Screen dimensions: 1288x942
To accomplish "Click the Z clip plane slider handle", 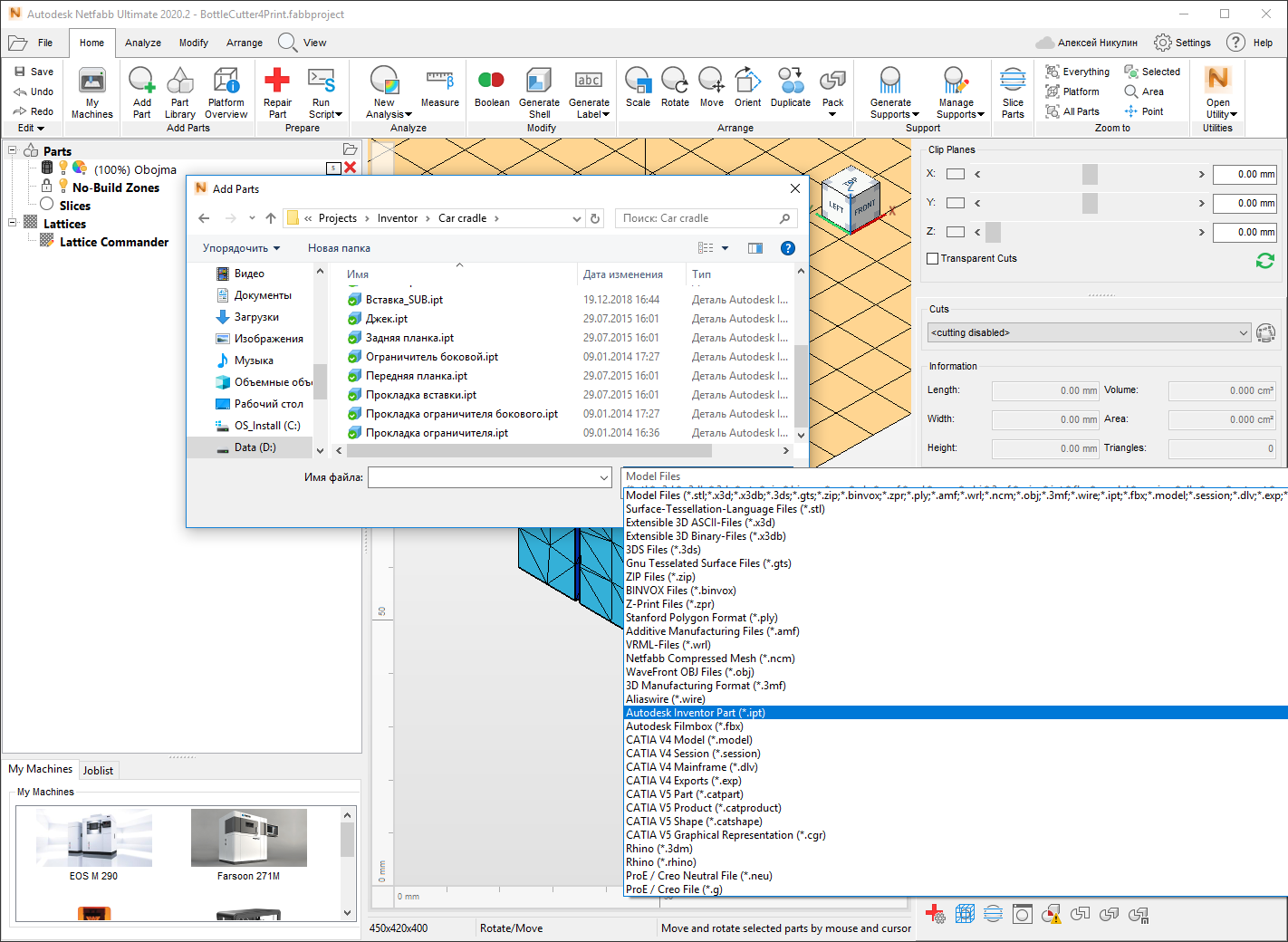I will [993, 232].
